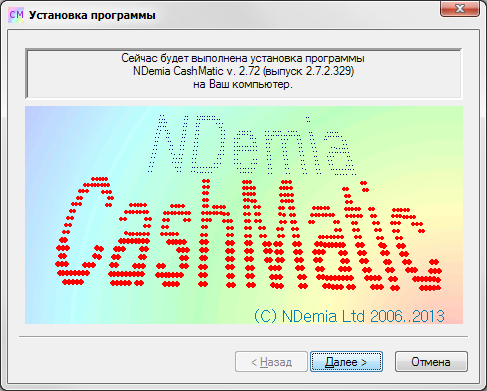
Task: Click the NDemia CashMatic v. 2.72 version line
Action: click(243, 71)
